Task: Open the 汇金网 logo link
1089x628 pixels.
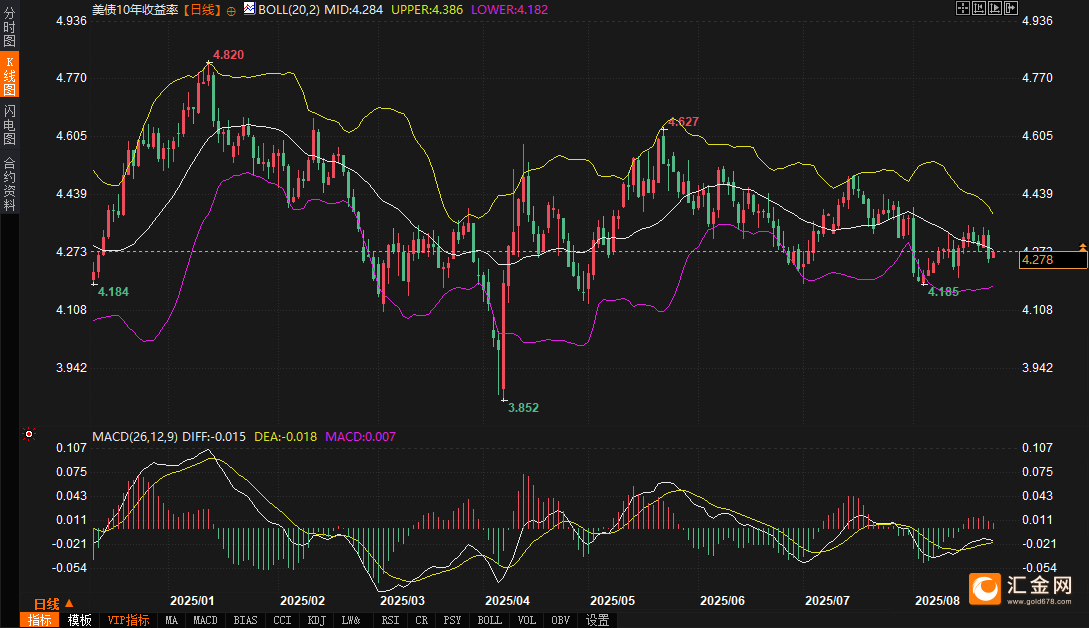Action: point(1022,588)
